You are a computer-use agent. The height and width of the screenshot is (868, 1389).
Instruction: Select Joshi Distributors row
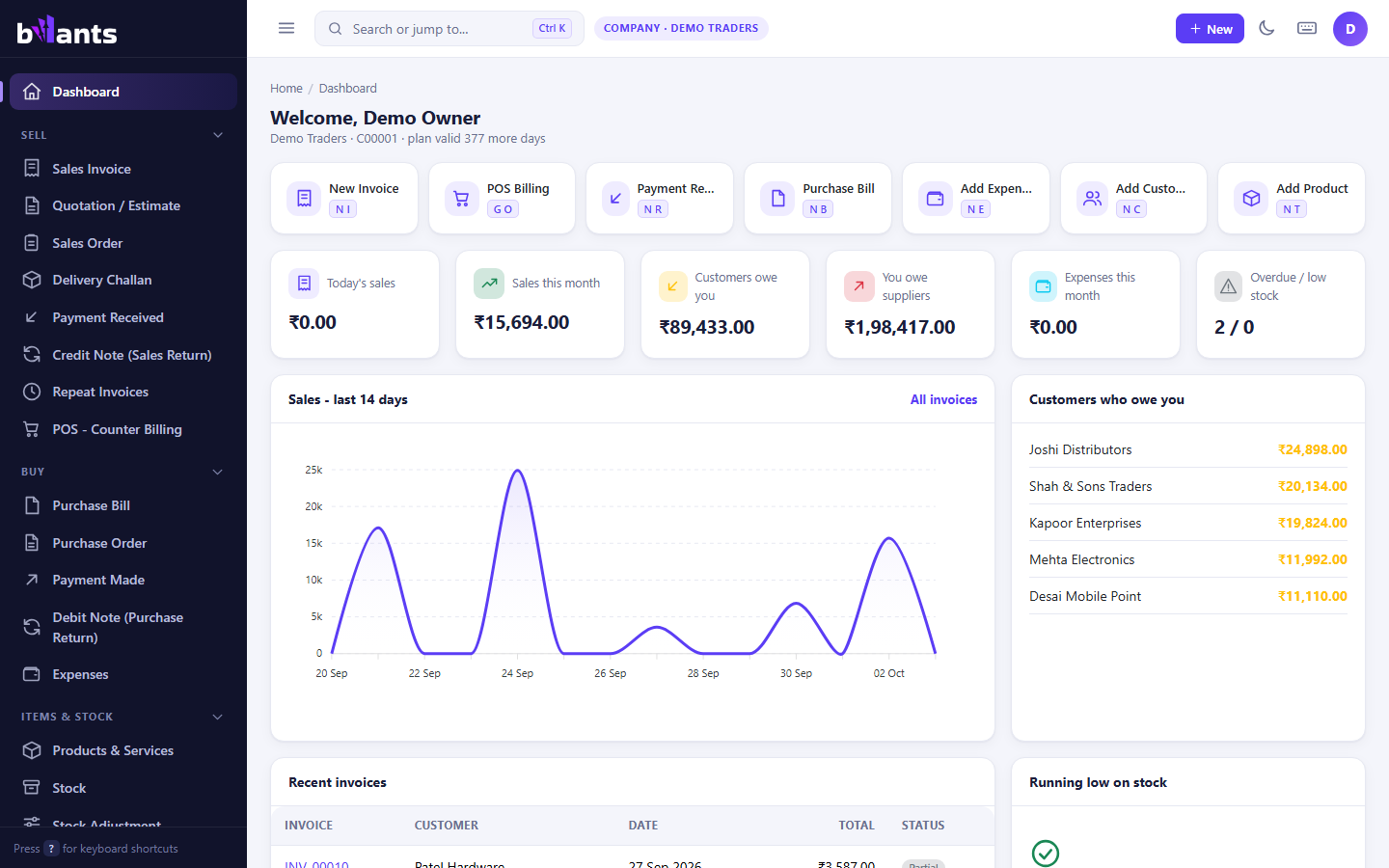coord(1188,449)
